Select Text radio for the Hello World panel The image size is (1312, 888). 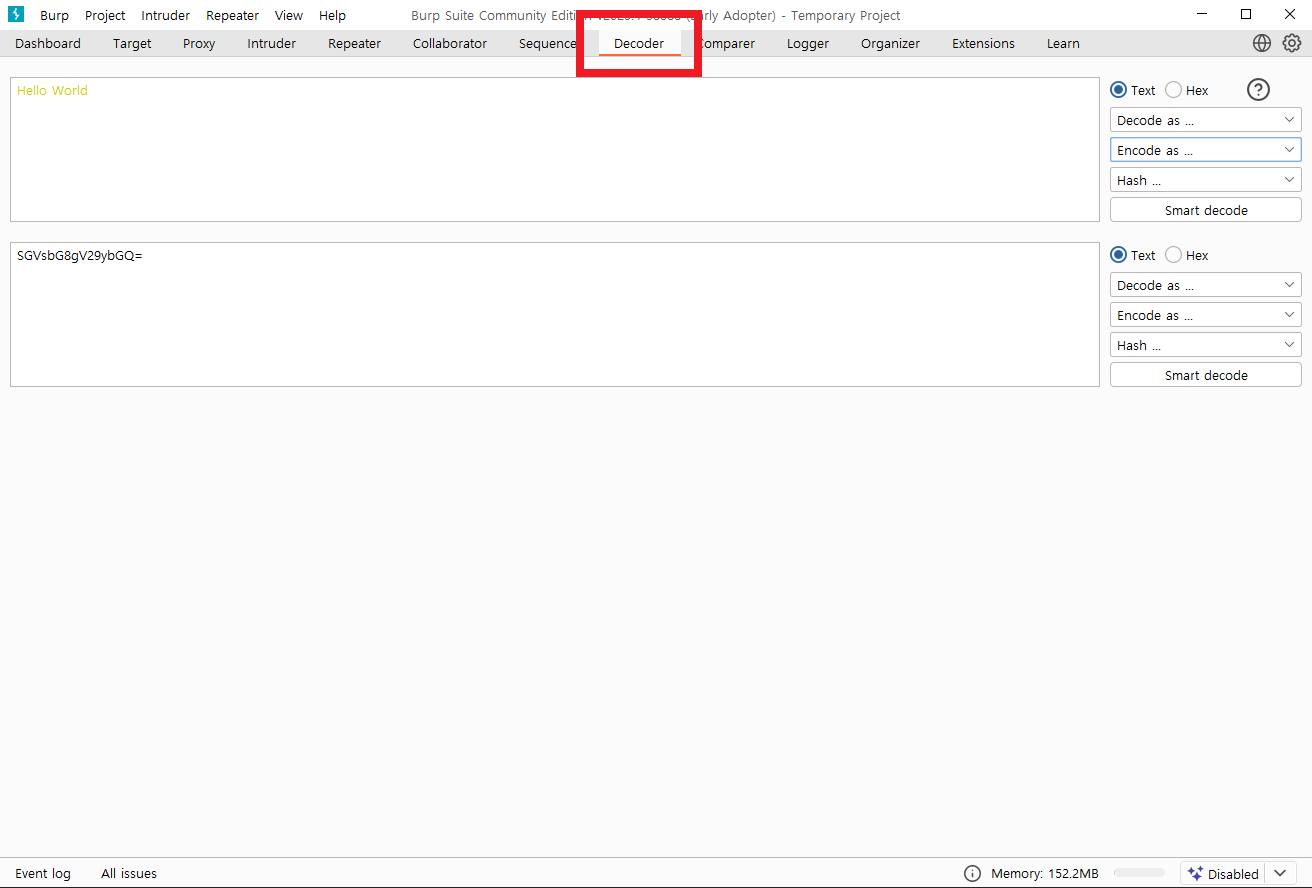pyautogui.click(x=1133, y=90)
